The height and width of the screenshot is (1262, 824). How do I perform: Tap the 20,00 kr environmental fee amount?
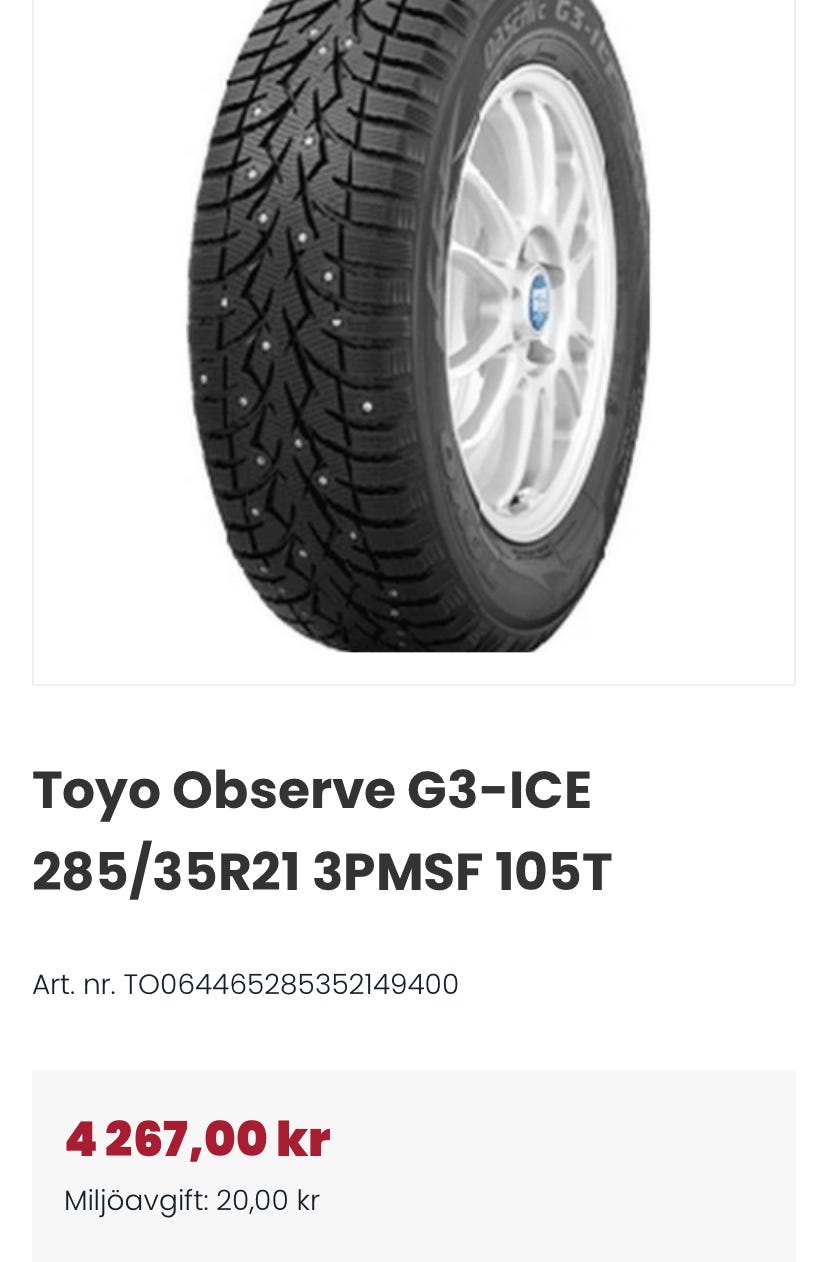pos(268,1200)
